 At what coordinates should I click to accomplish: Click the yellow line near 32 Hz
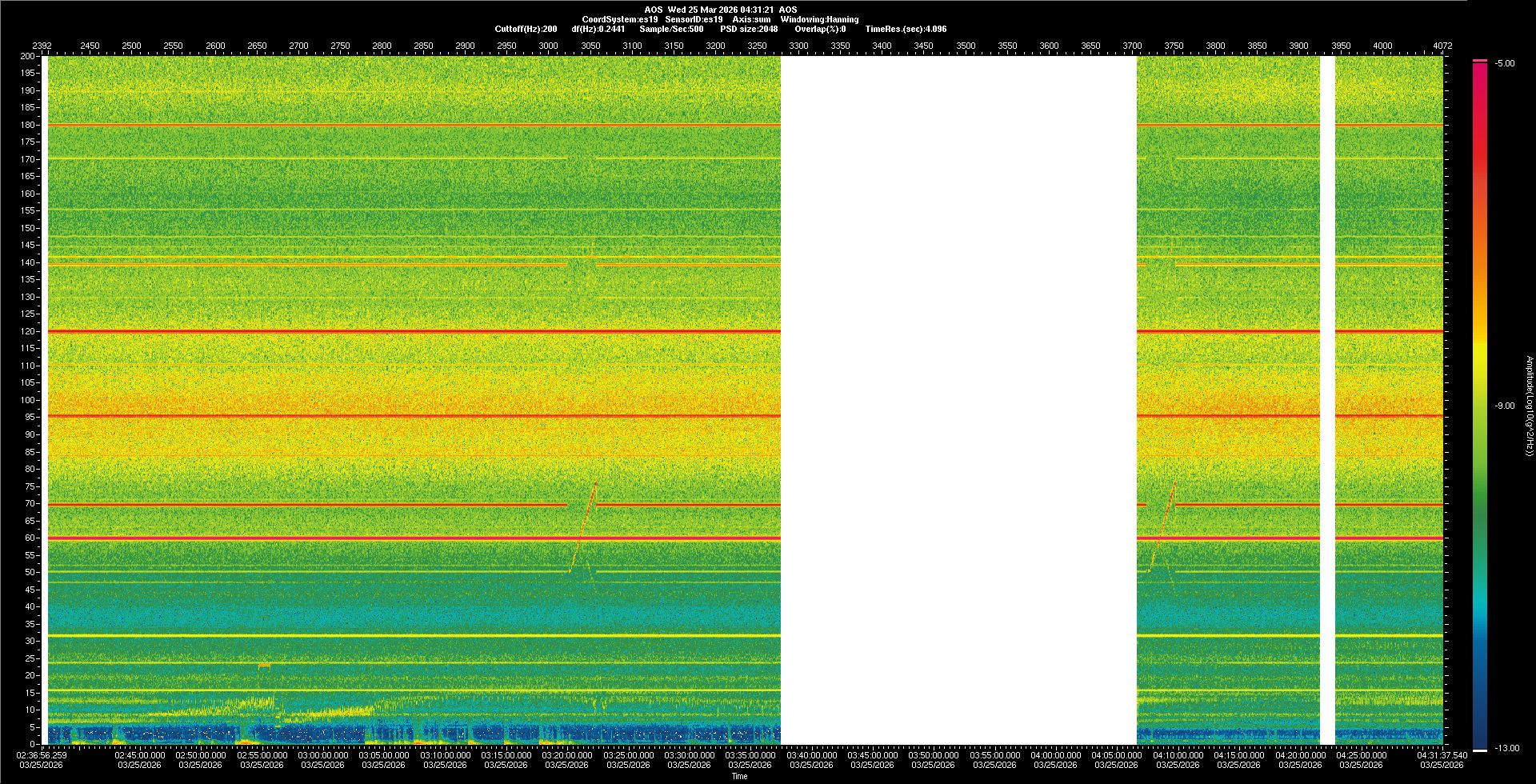click(x=400, y=635)
